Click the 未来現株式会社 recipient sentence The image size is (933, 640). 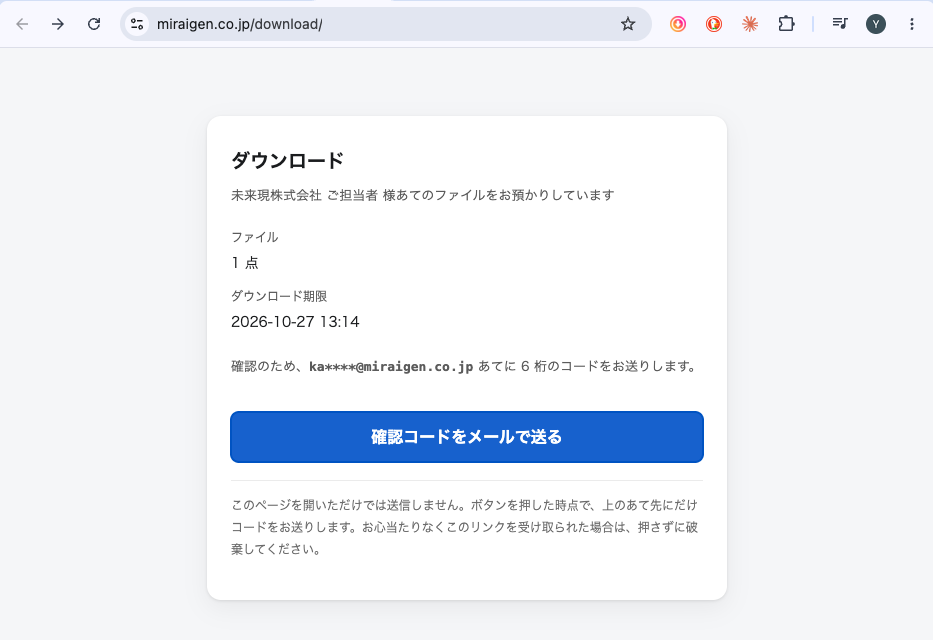click(422, 195)
